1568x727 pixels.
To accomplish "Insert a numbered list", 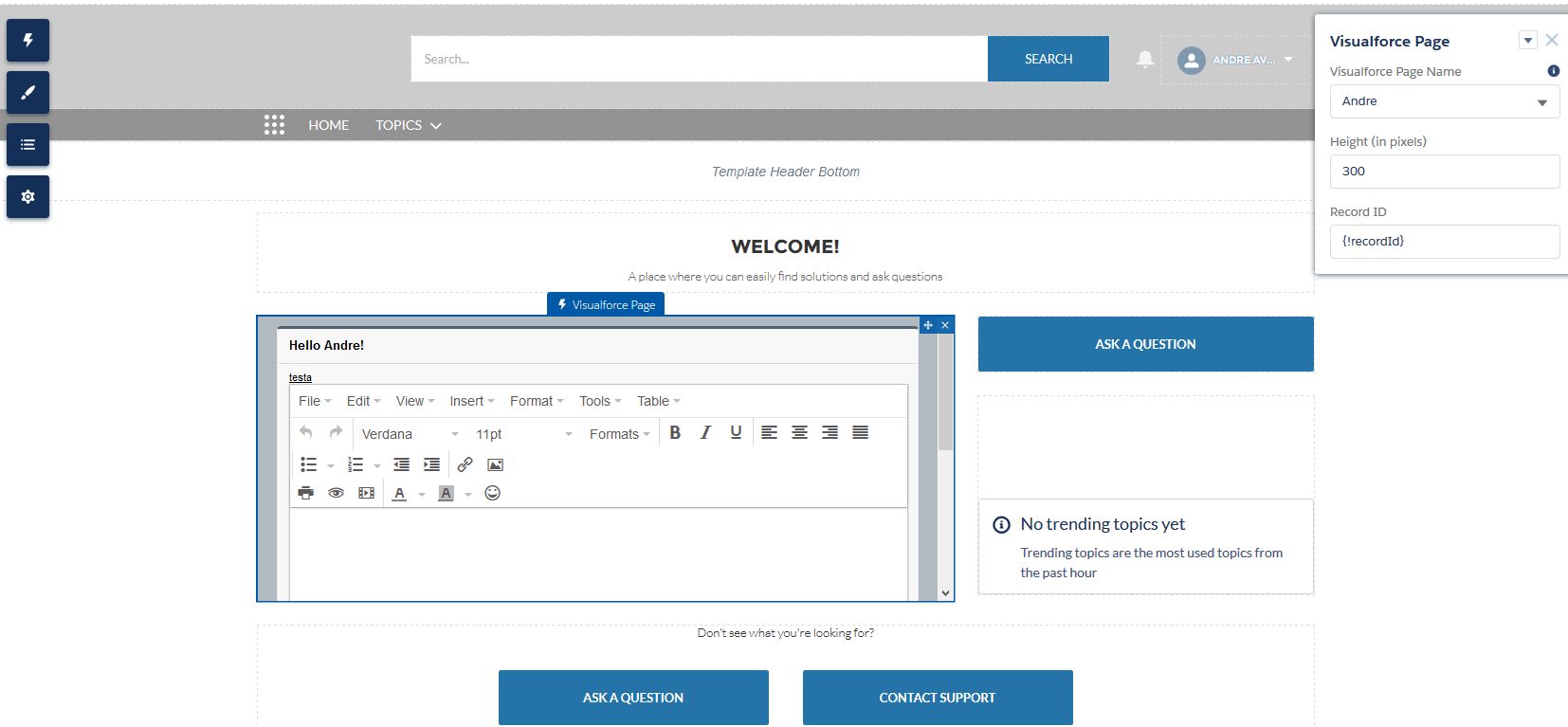I will [356, 464].
